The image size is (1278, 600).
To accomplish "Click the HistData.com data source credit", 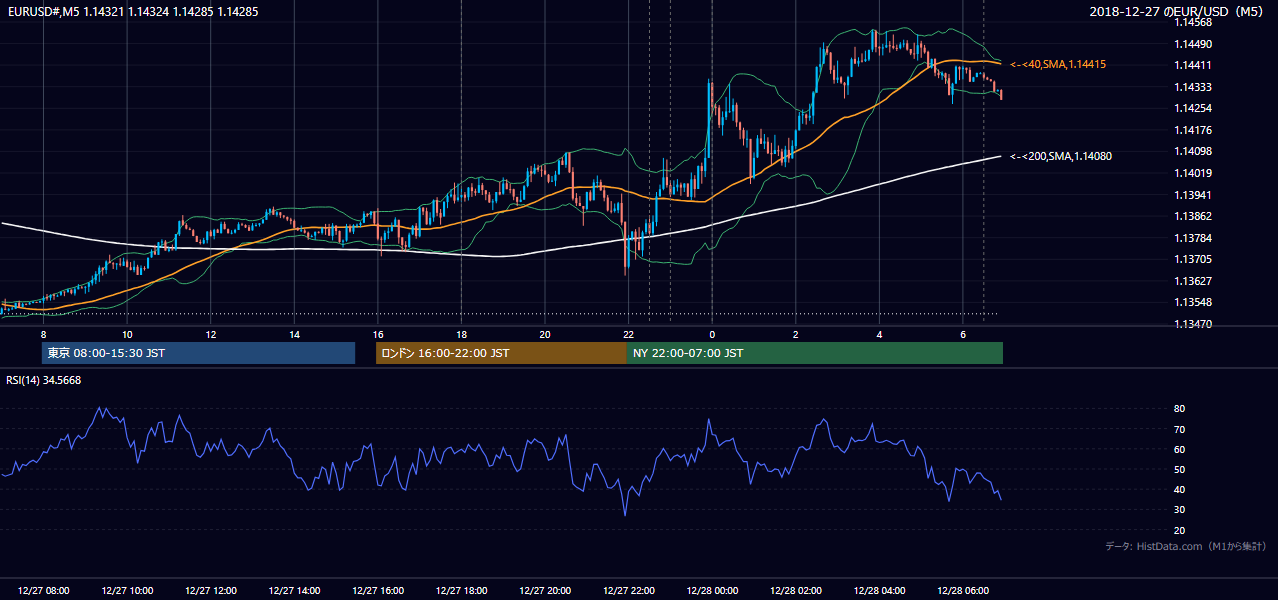I will point(1186,546).
